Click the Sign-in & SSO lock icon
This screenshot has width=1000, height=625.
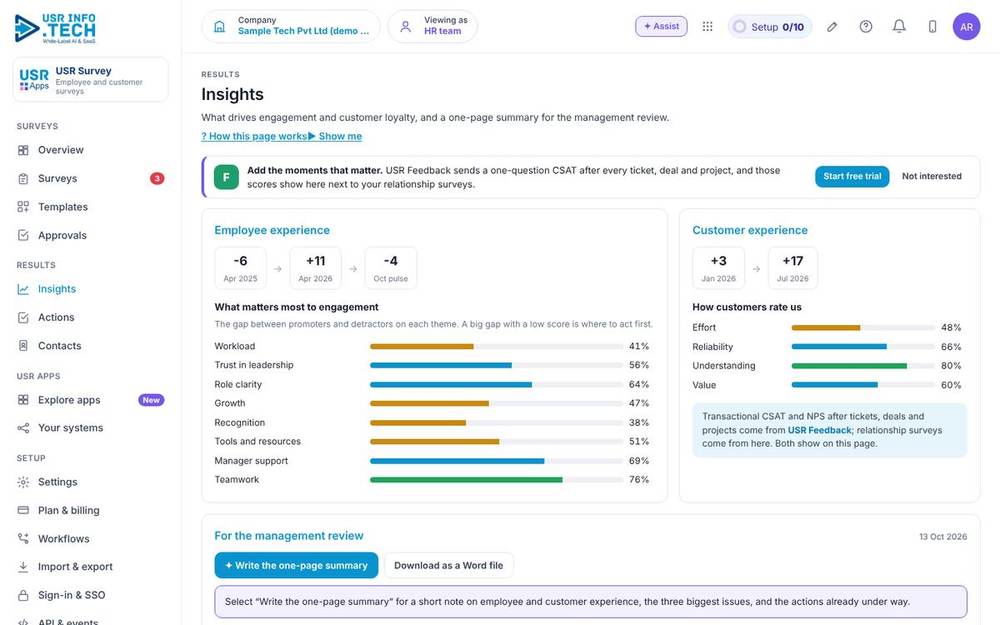(x=23, y=595)
